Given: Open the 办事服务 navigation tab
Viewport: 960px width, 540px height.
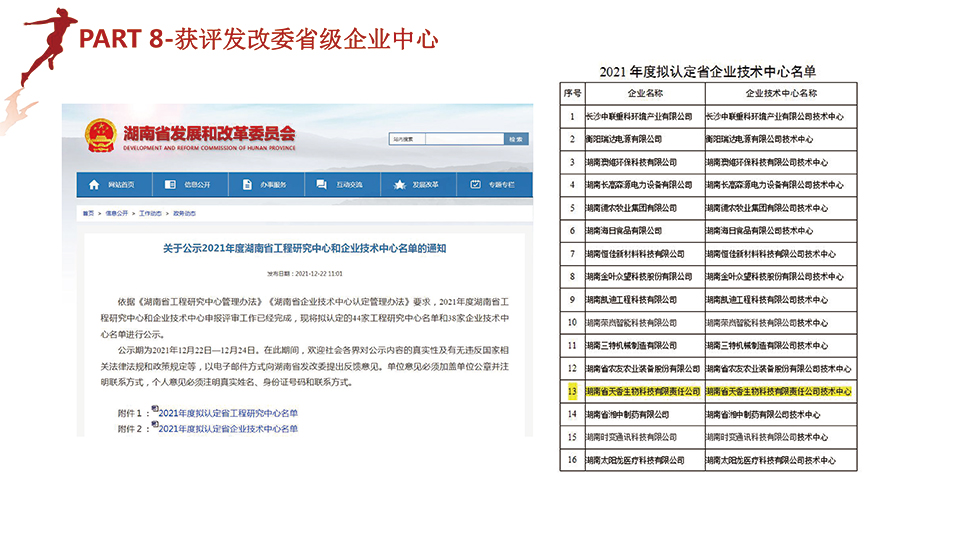Looking at the screenshot, I should click(x=273, y=185).
